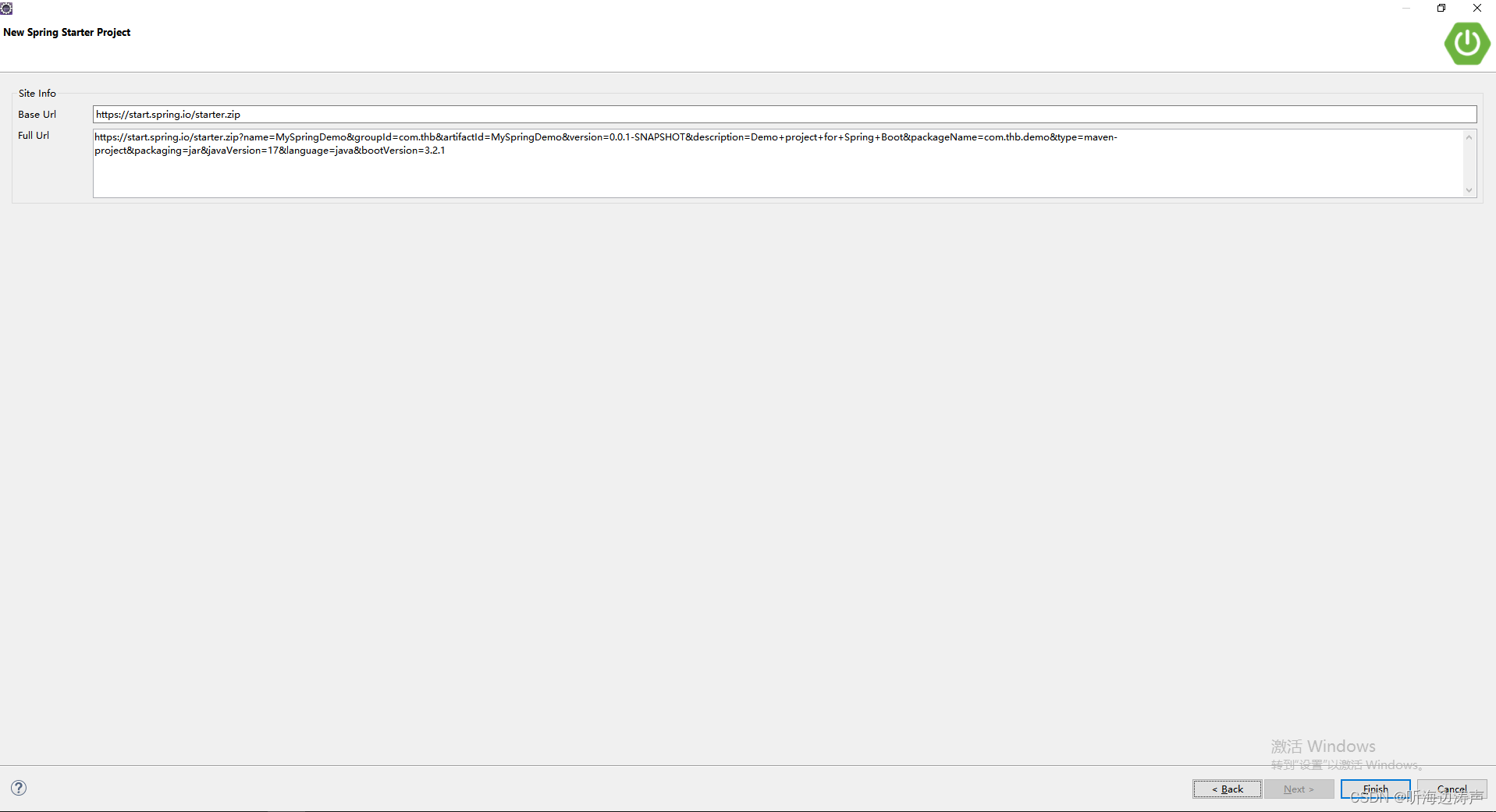This screenshot has width=1496, height=812.
Task: Click the help question mark icon
Action: pyautogui.click(x=19, y=788)
